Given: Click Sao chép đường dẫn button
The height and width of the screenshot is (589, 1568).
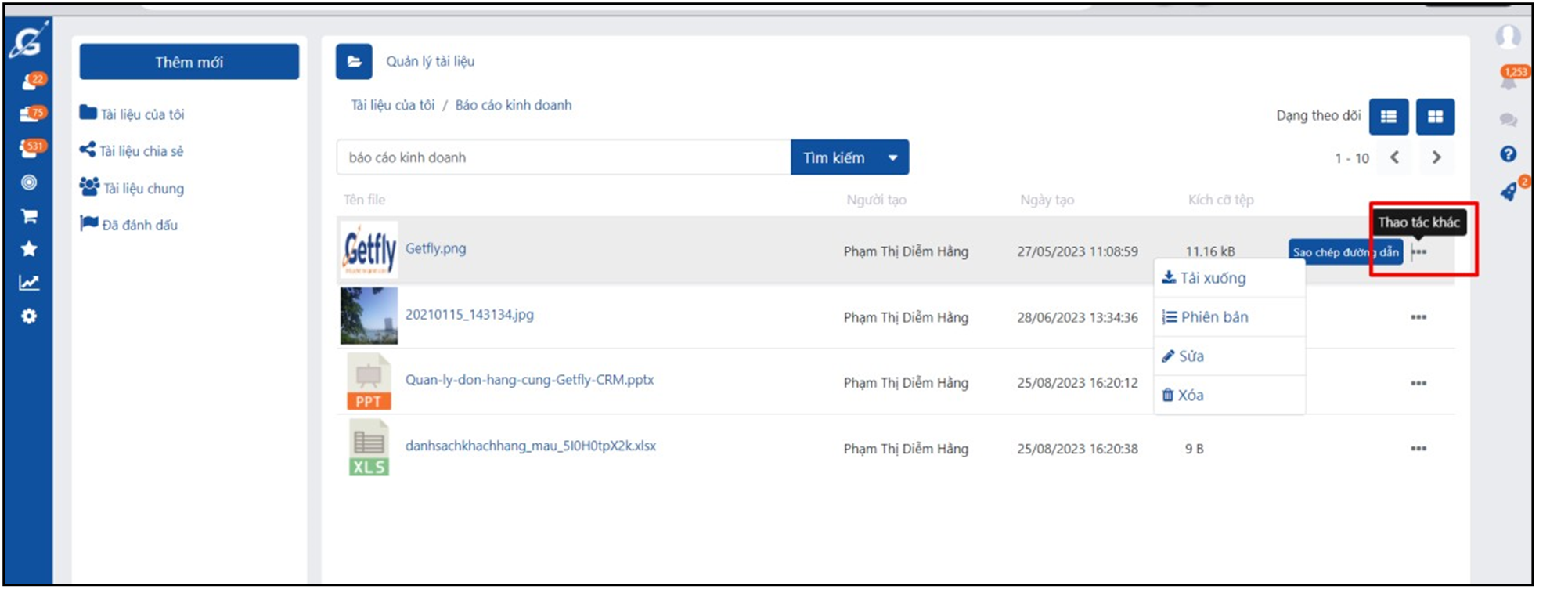Looking at the screenshot, I should pyautogui.click(x=1345, y=252).
